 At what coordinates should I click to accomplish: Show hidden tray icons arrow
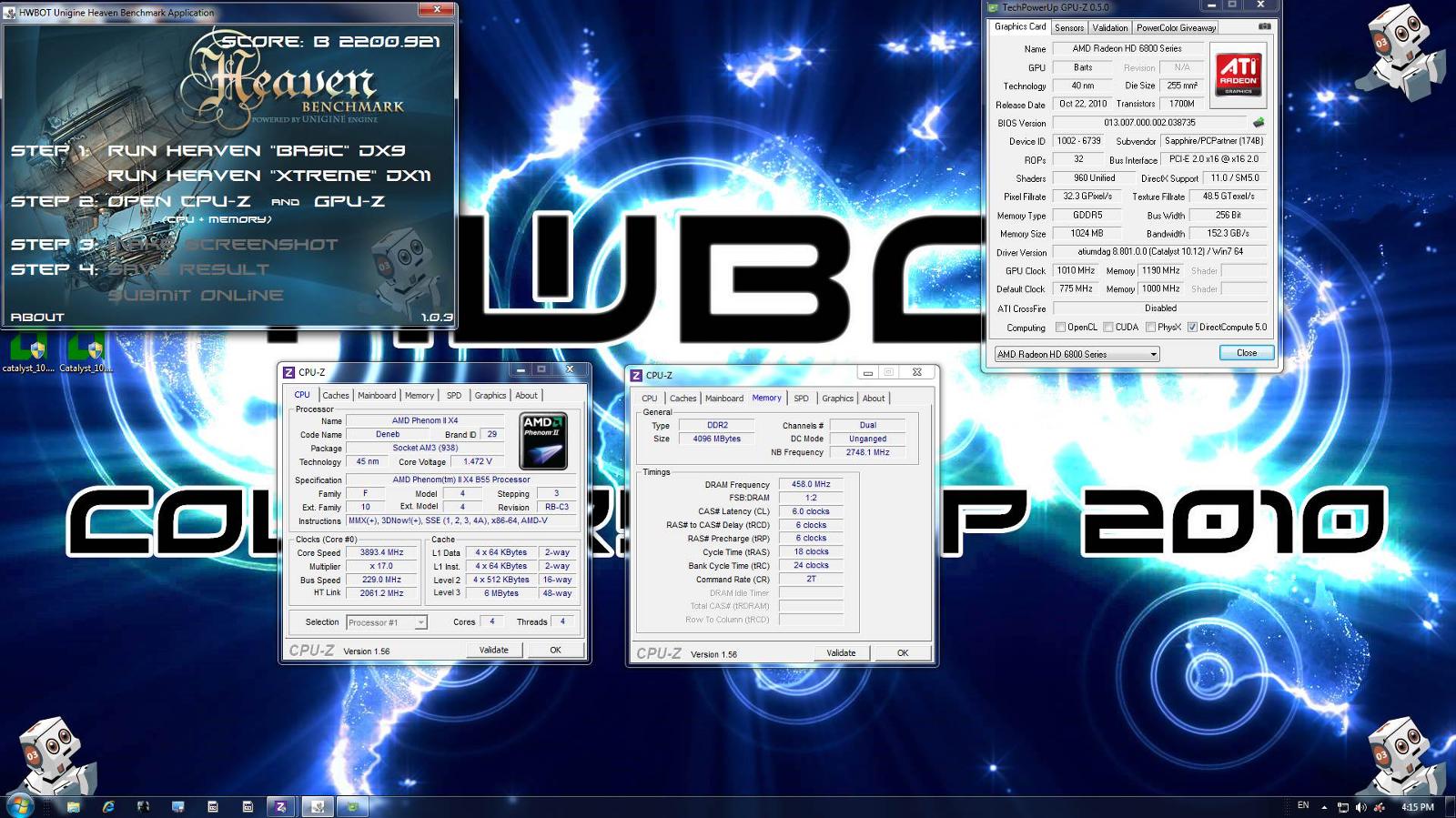(x=1324, y=807)
